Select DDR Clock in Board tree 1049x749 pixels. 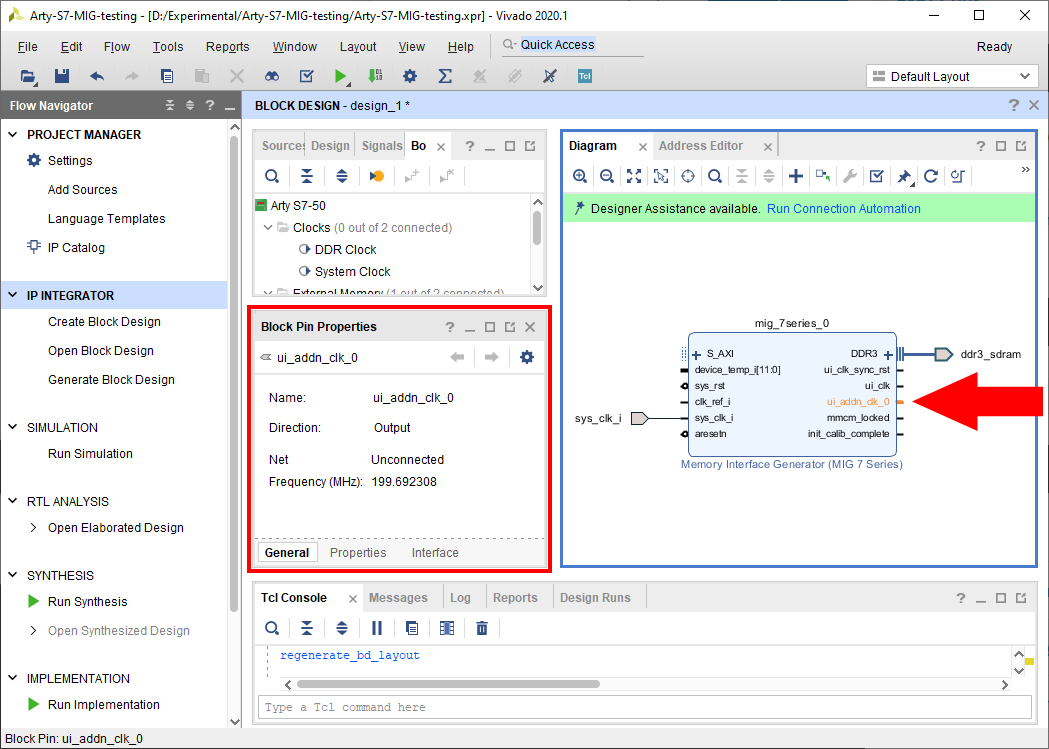tap(345, 249)
